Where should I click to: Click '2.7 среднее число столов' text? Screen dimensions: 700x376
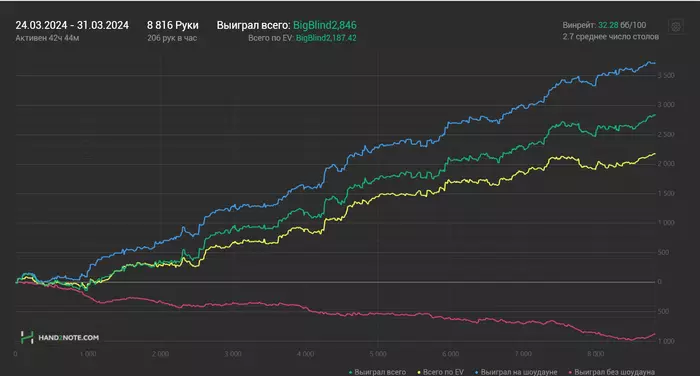[610, 37]
